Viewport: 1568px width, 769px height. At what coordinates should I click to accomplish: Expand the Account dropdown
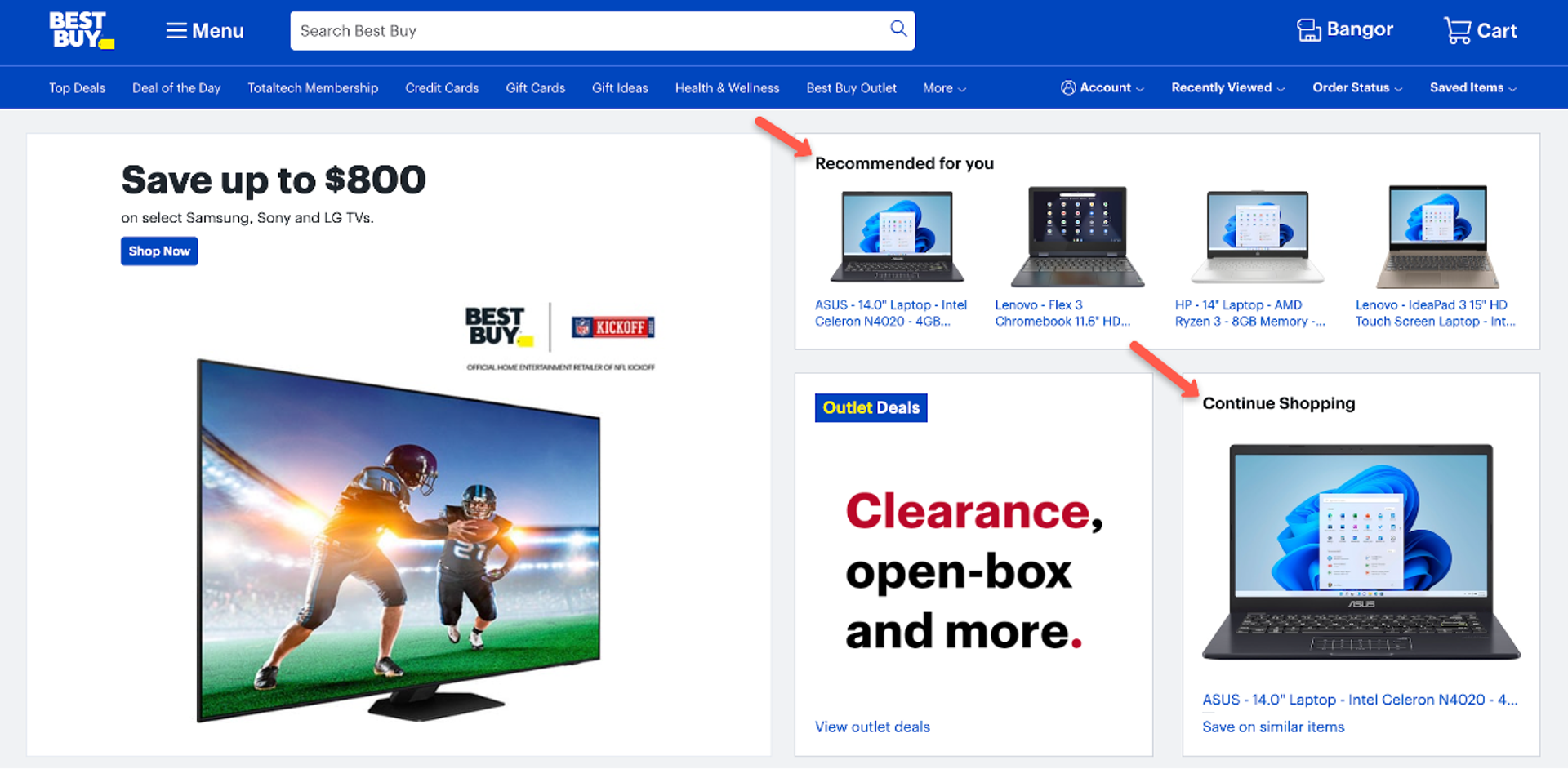click(1102, 87)
